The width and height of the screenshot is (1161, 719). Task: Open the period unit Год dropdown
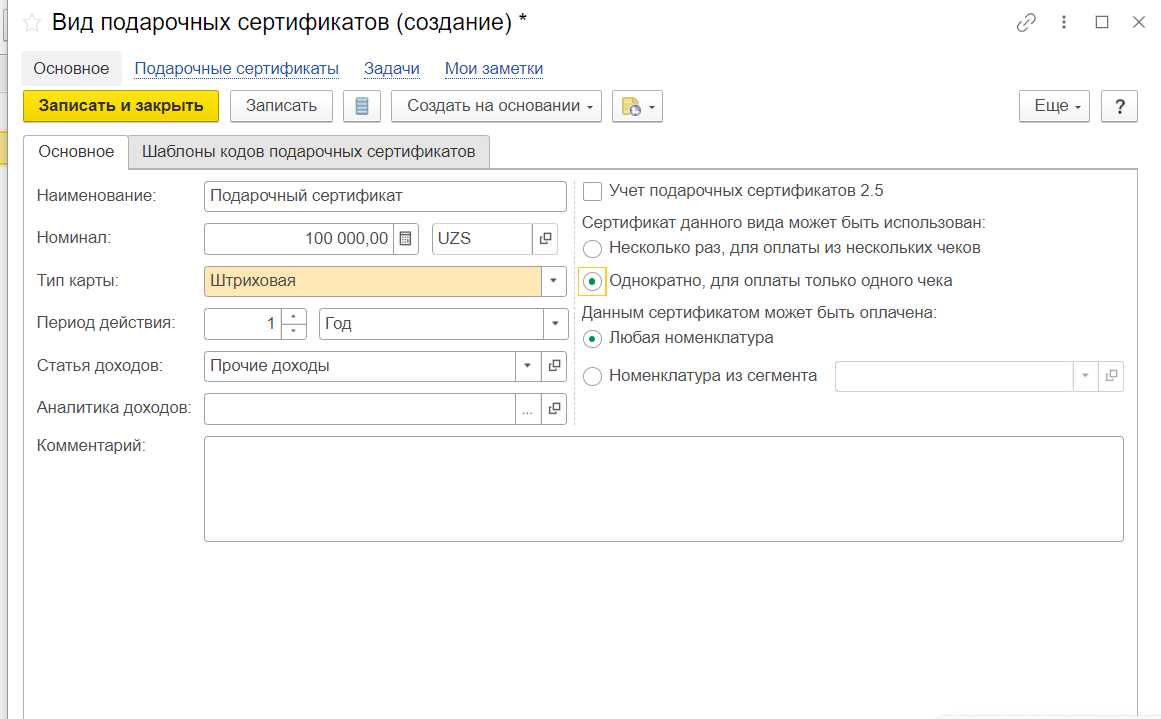pyautogui.click(x=554, y=324)
